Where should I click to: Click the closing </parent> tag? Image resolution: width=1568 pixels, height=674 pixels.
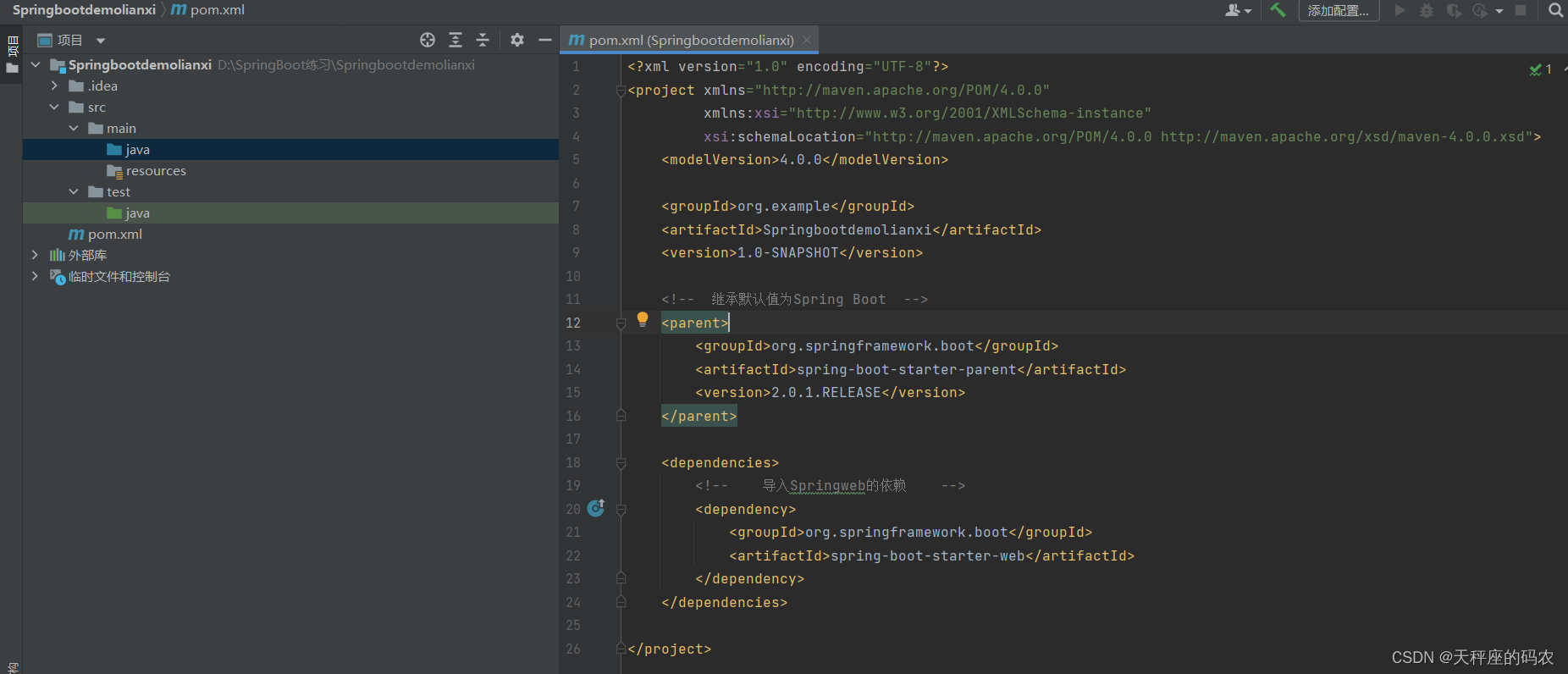click(x=698, y=417)
